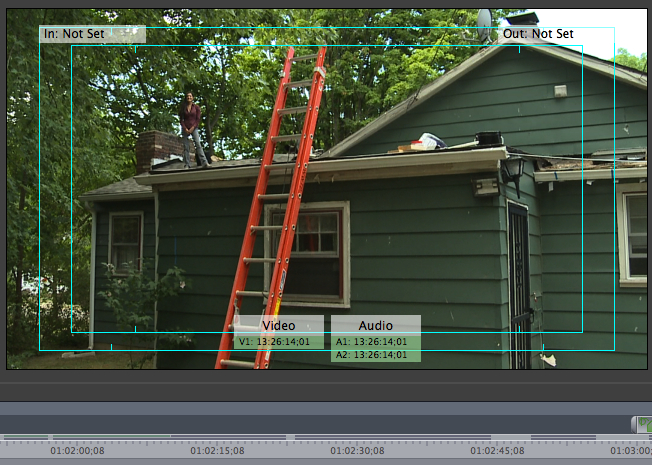Click the lantern light beside the door
Viewport: 652px width, 465px height.
[x=514, y=171]
